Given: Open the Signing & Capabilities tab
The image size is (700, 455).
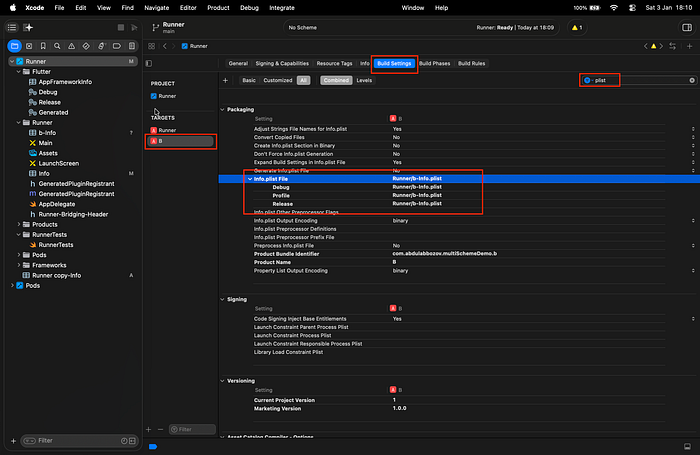Looking at the screenshot, I should click(282, 63).
